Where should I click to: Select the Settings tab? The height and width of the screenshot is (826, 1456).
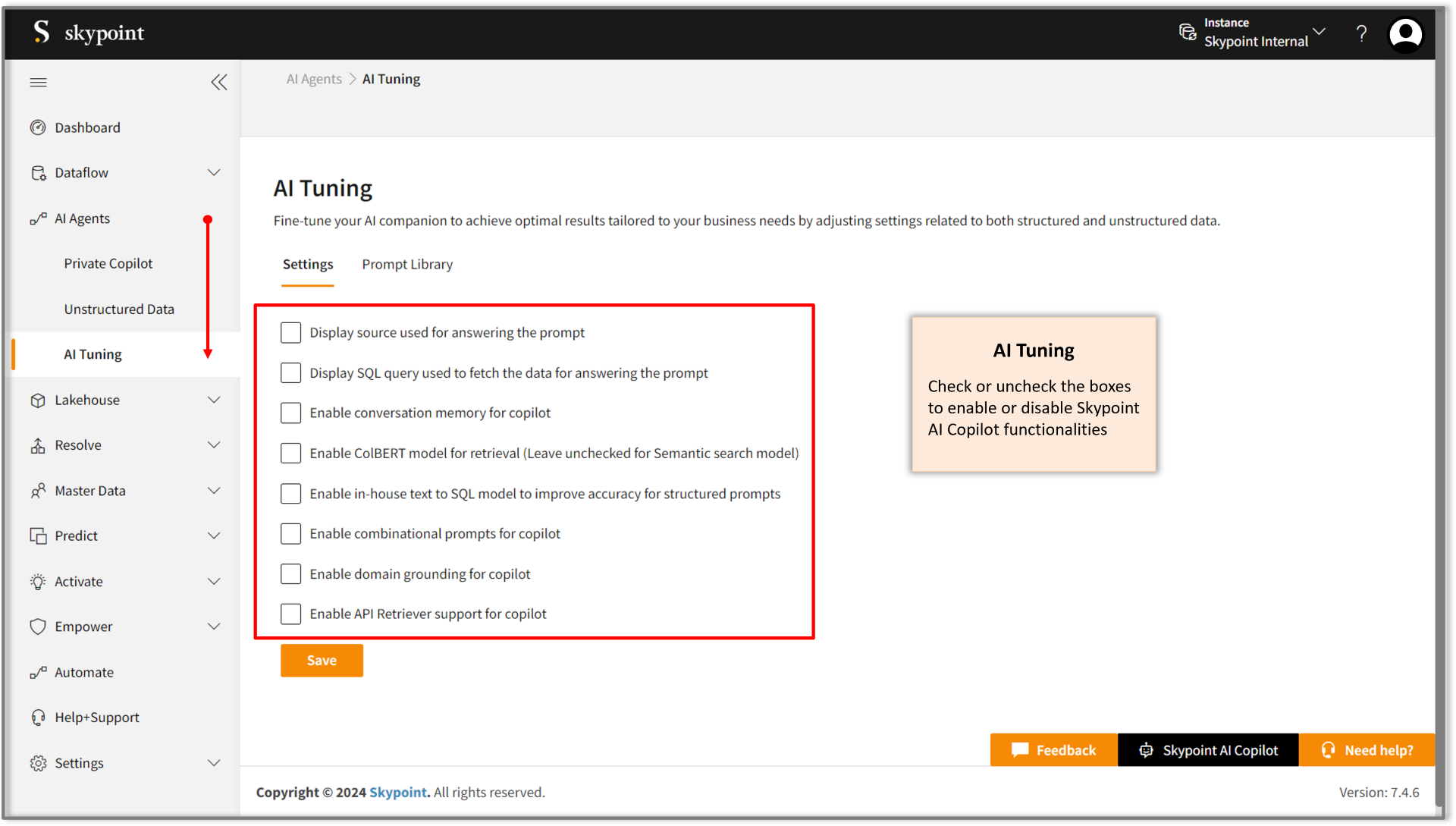(308, 264)
